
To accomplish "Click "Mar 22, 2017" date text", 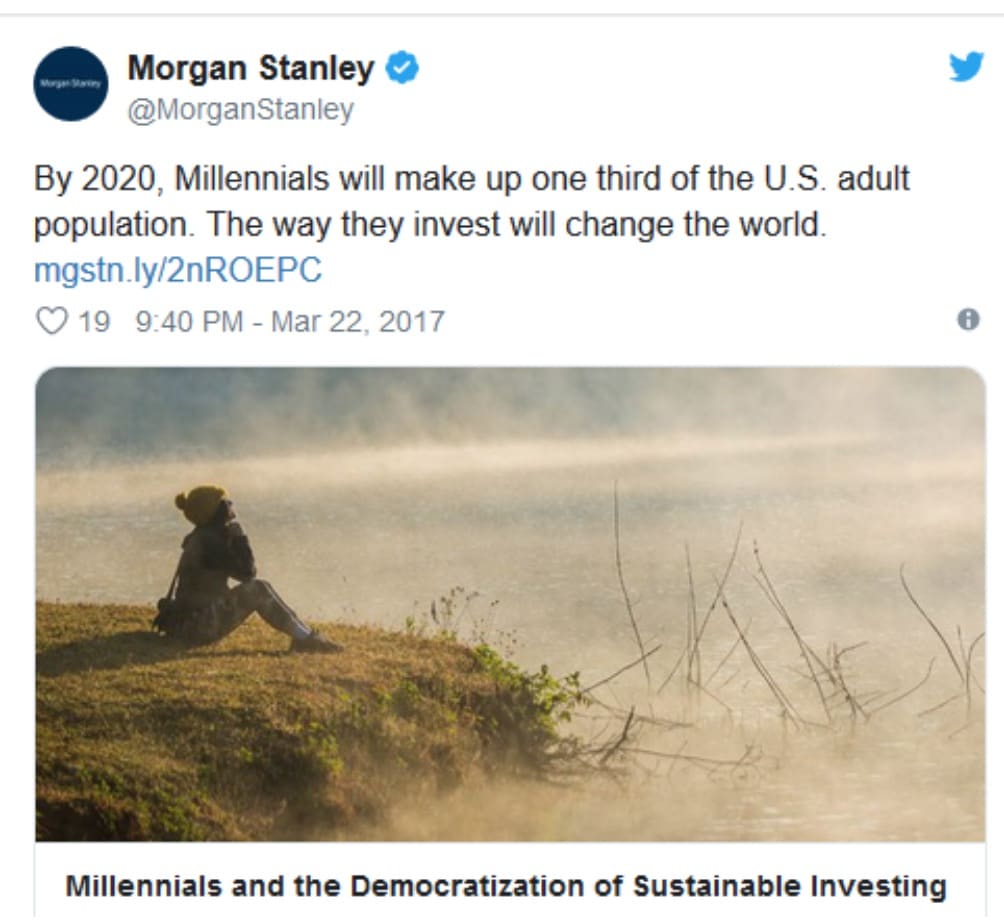I will point(357,322).
